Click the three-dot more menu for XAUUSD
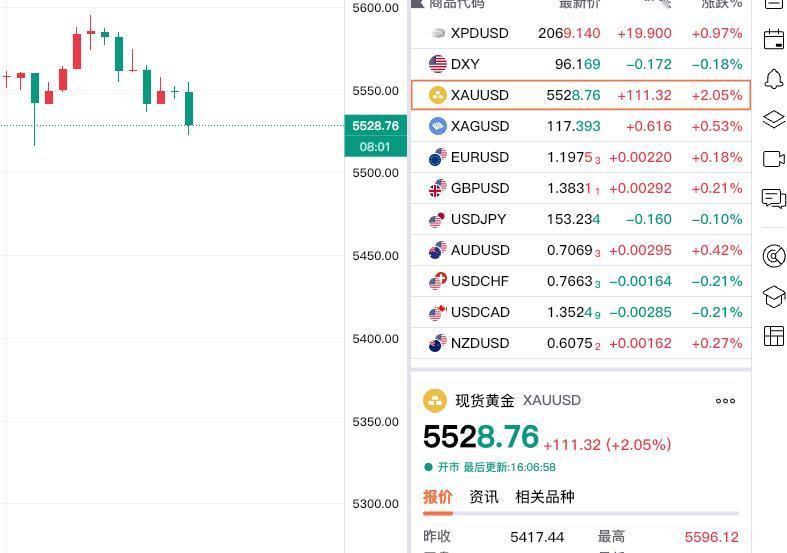The image size is (787, 553). pyautogui.click(x=725, y=400)
